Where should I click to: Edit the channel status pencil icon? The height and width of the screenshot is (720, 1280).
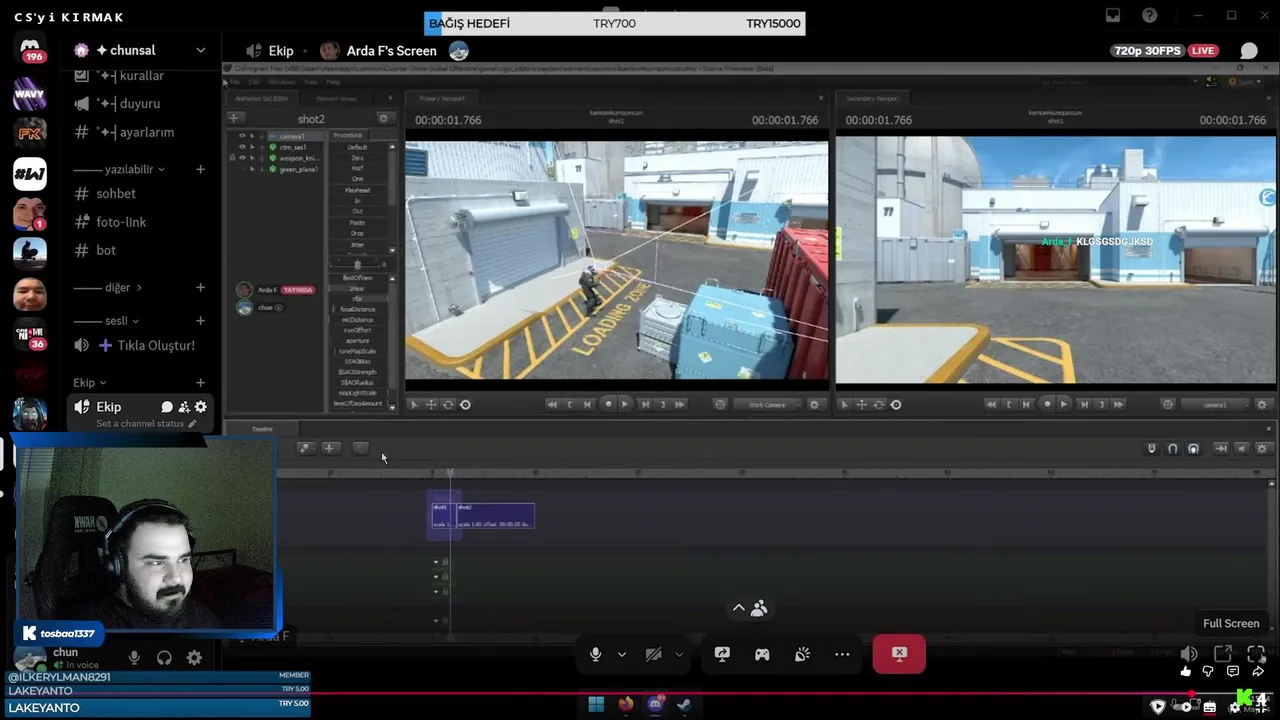point(192,424)
